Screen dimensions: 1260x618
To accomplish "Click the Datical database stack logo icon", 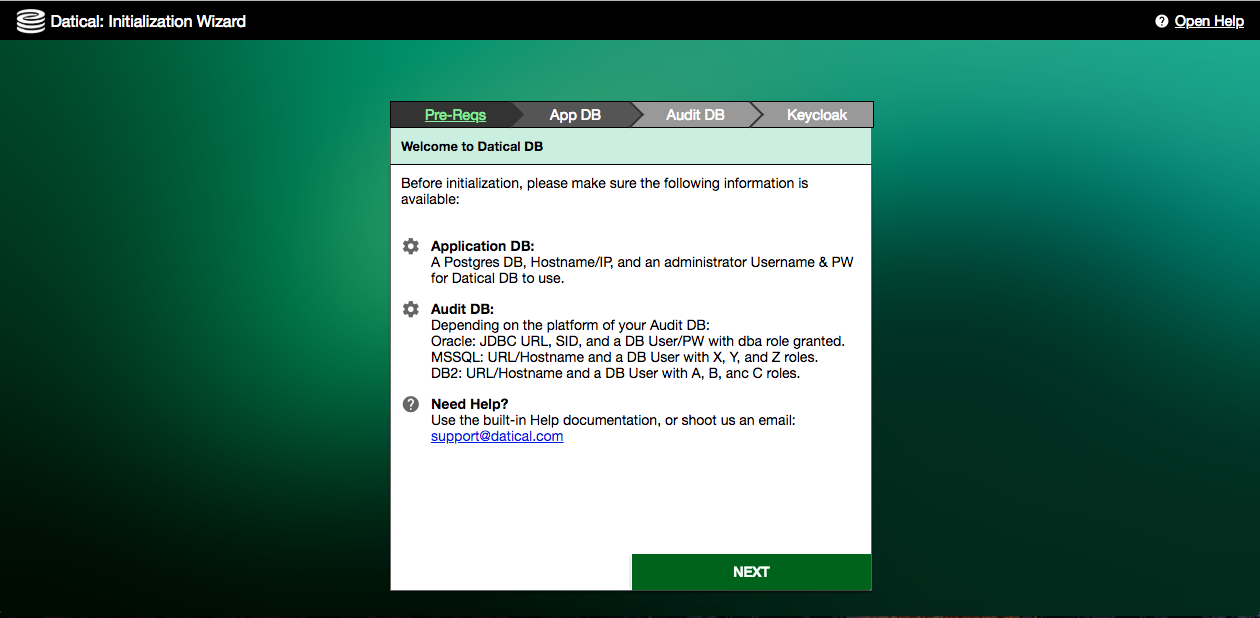I will pyautogui.click(x=31, y=21).
